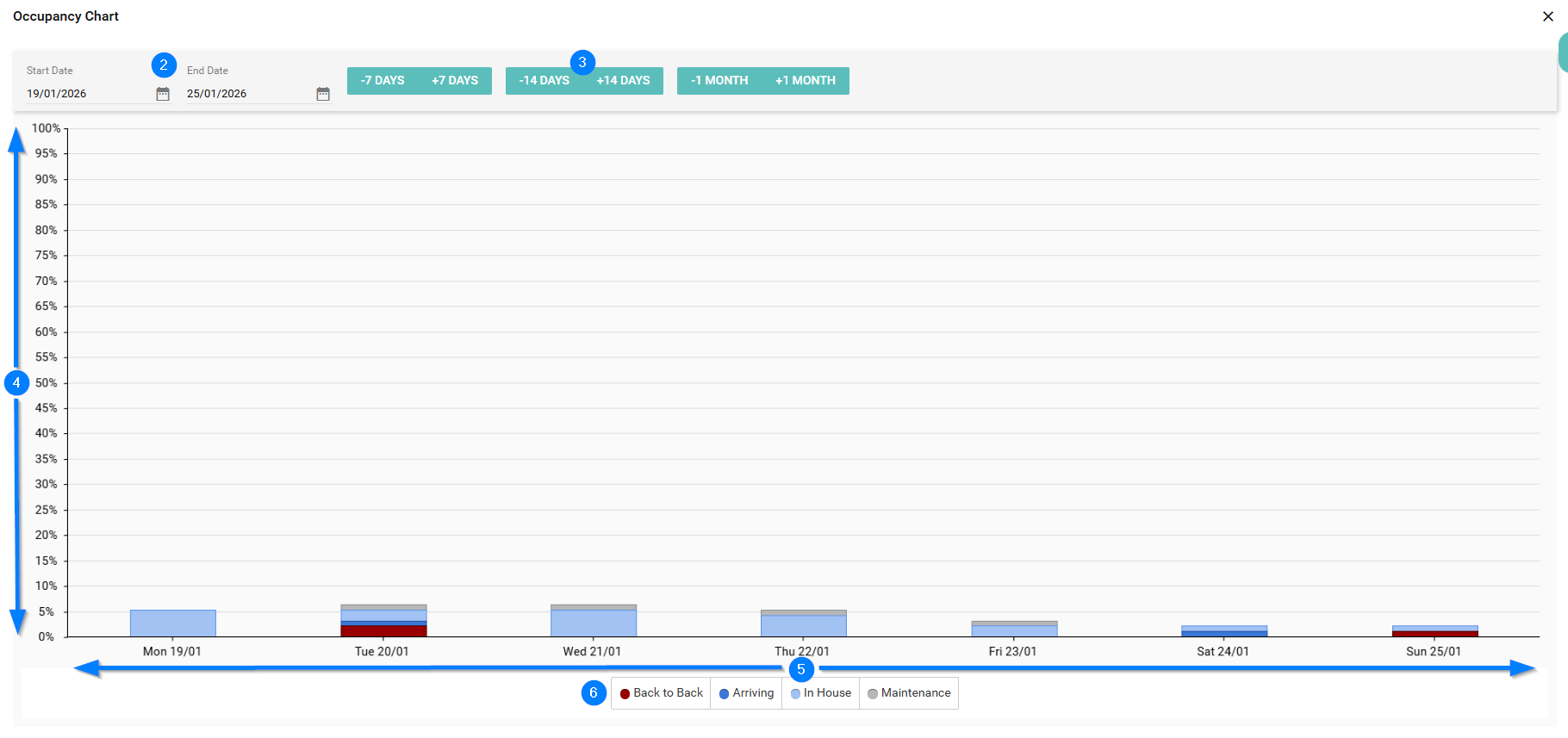Advance using +1 MONTH button

coord(806,80)
